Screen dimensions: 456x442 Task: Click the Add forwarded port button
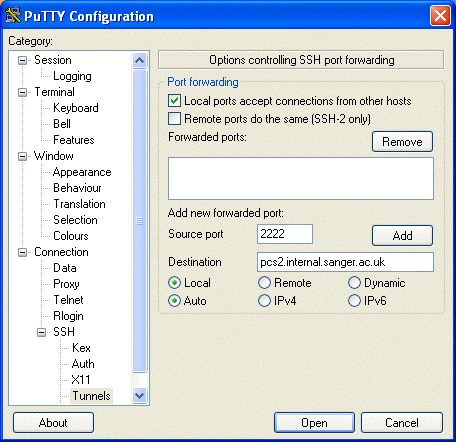click(402, 236)
